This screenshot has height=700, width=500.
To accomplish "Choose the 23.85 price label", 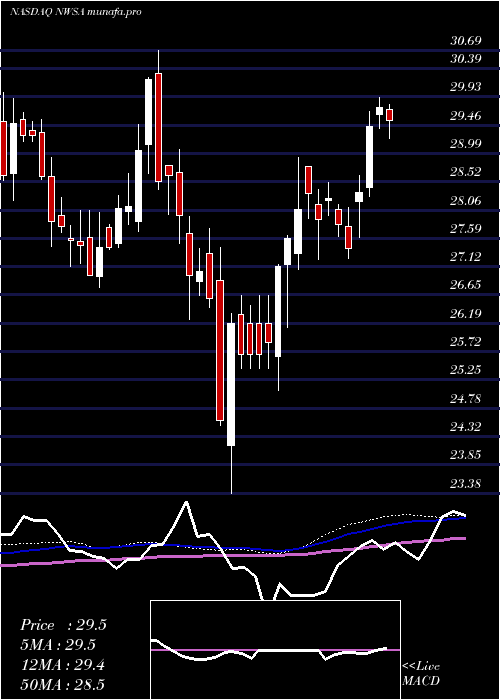I will pos(466,455).
